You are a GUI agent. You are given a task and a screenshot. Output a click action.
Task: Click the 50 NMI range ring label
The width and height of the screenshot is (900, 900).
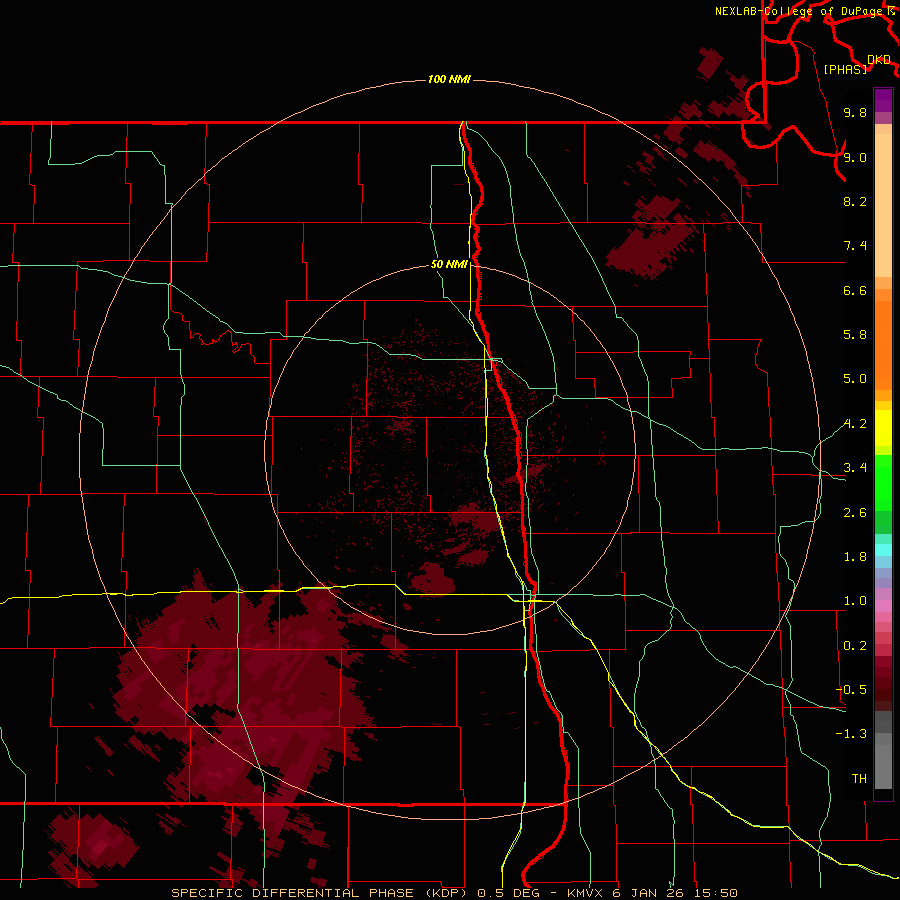pyautogui.click(x=449, y=264)
